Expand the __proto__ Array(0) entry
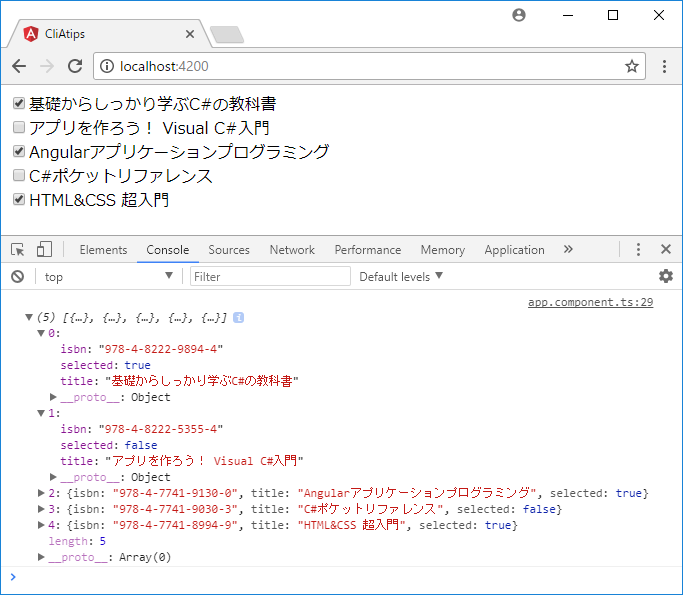Screen dimensions: 683x595 pos(41,557)
